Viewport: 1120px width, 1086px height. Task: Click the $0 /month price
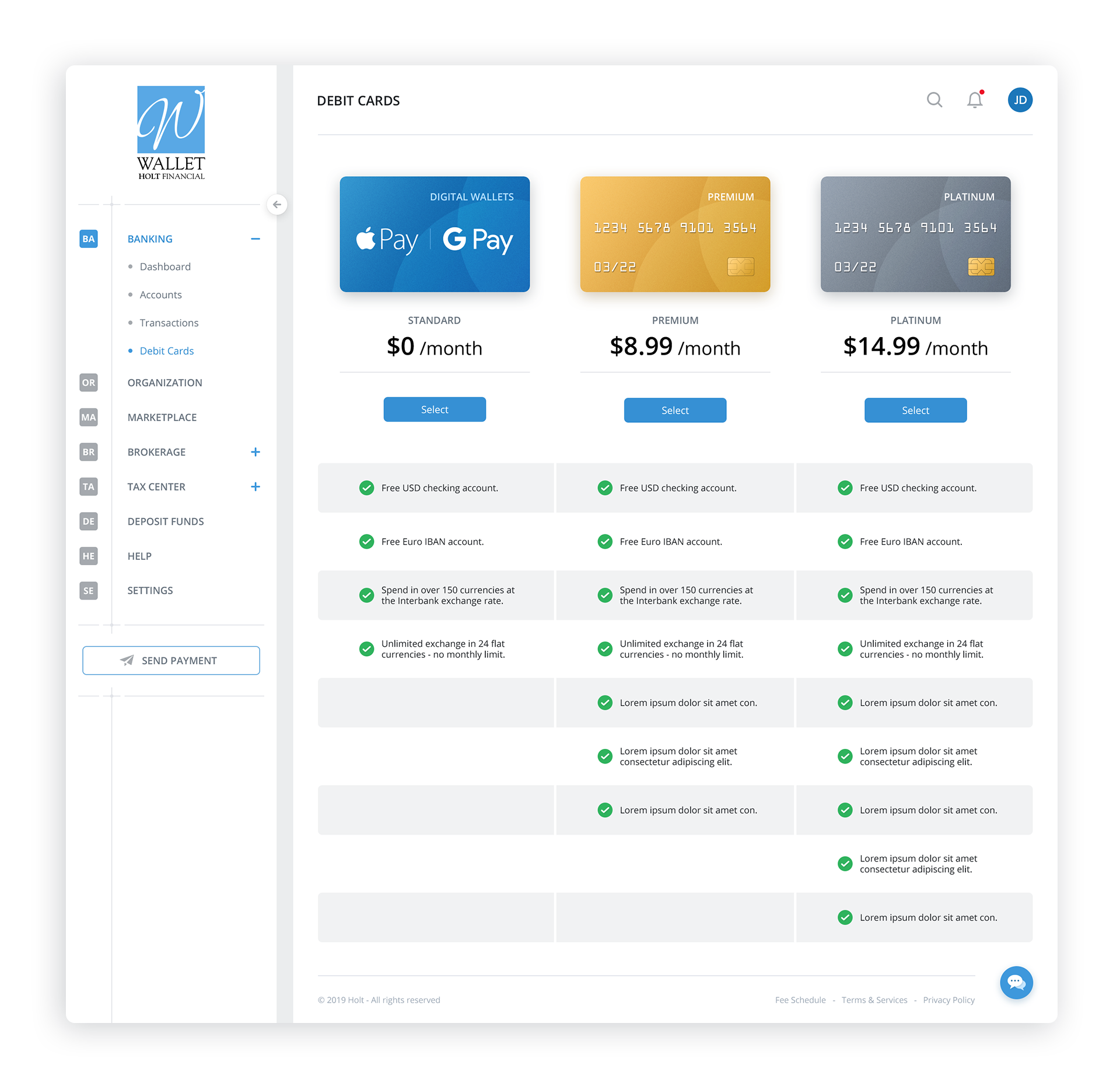(435, 347)
